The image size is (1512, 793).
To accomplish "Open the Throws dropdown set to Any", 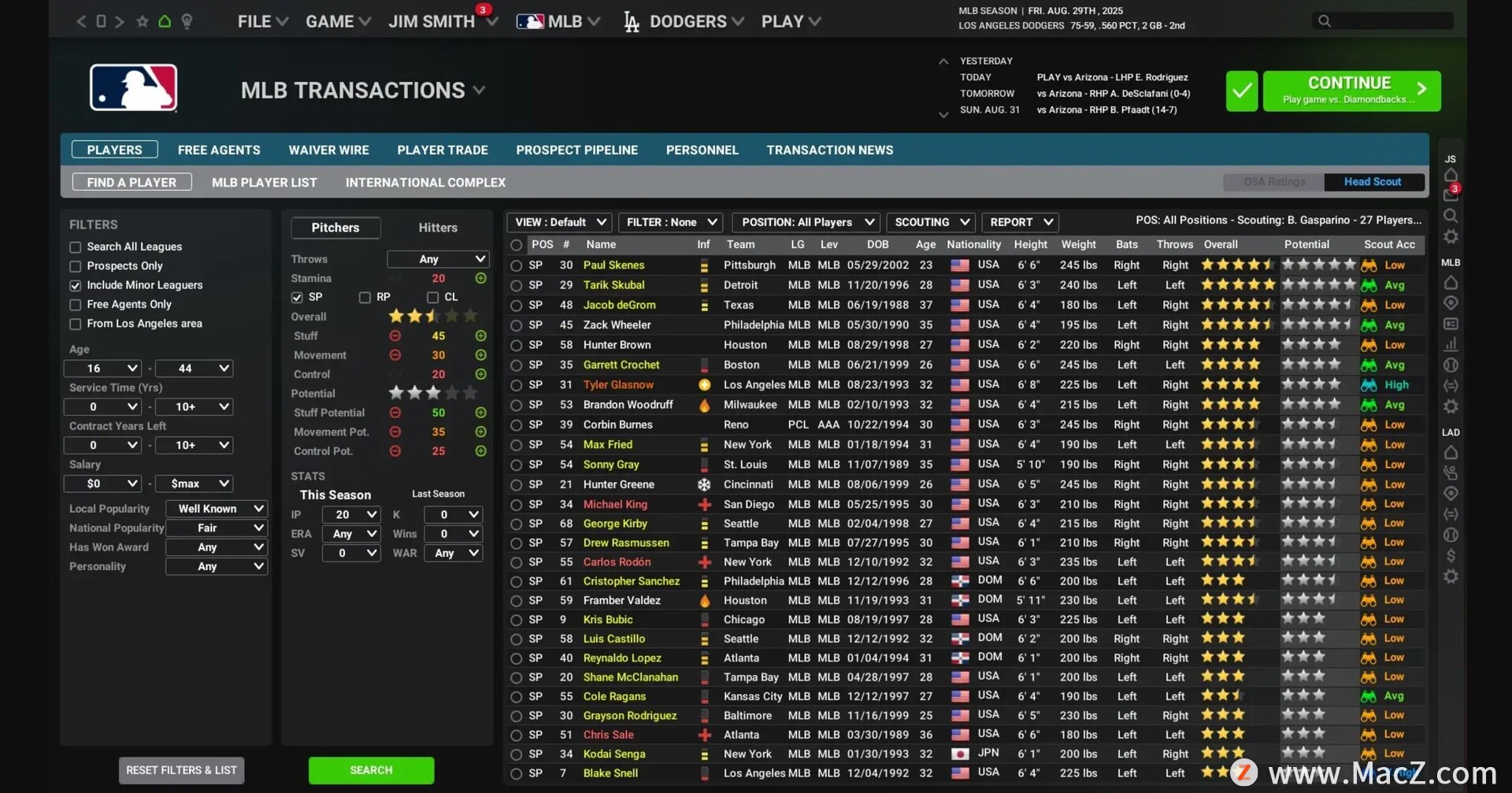I will pos(438,259).
